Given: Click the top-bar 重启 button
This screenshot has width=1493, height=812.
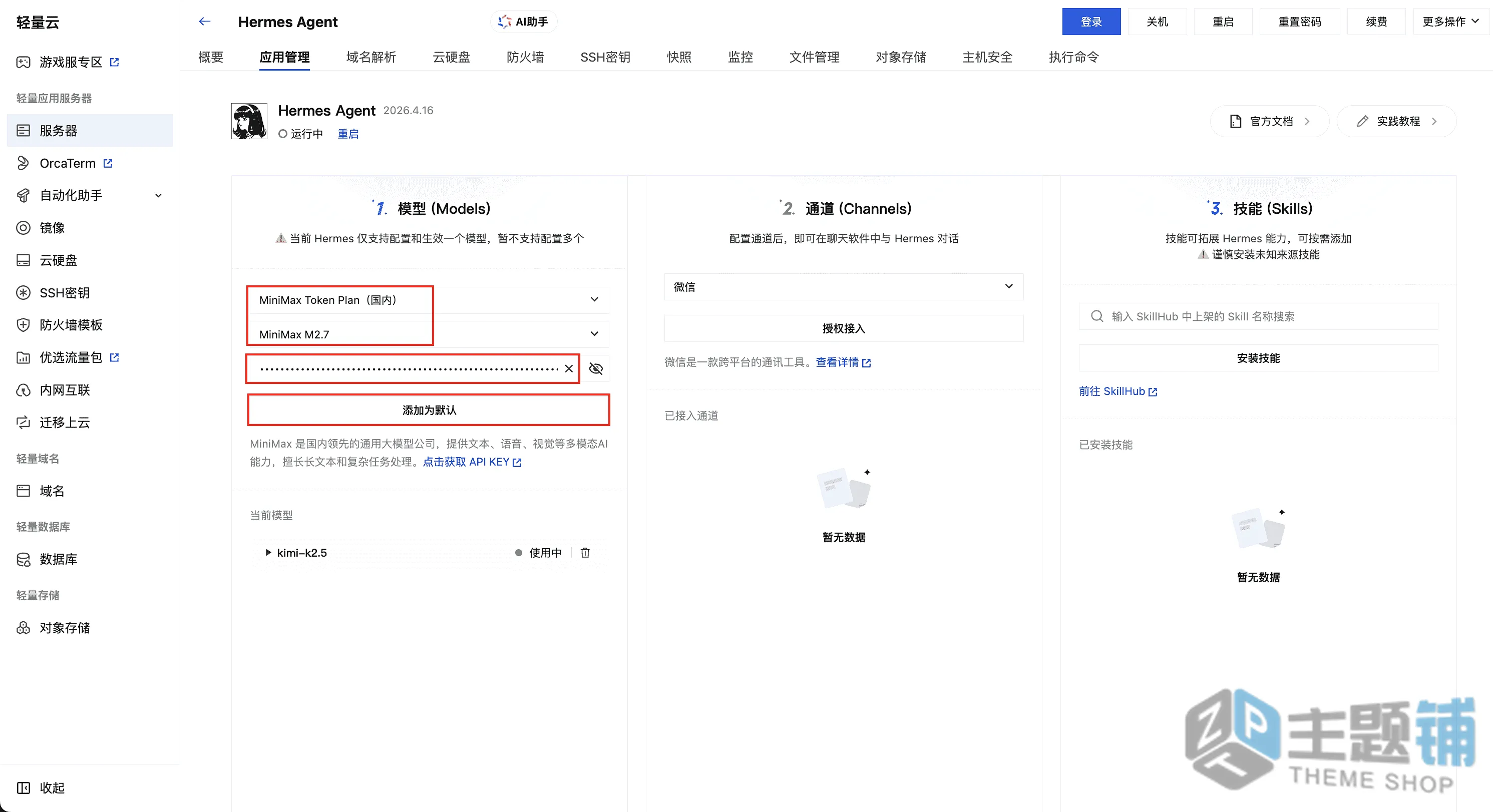Looking at the screenshot, I should [1223, 22].
